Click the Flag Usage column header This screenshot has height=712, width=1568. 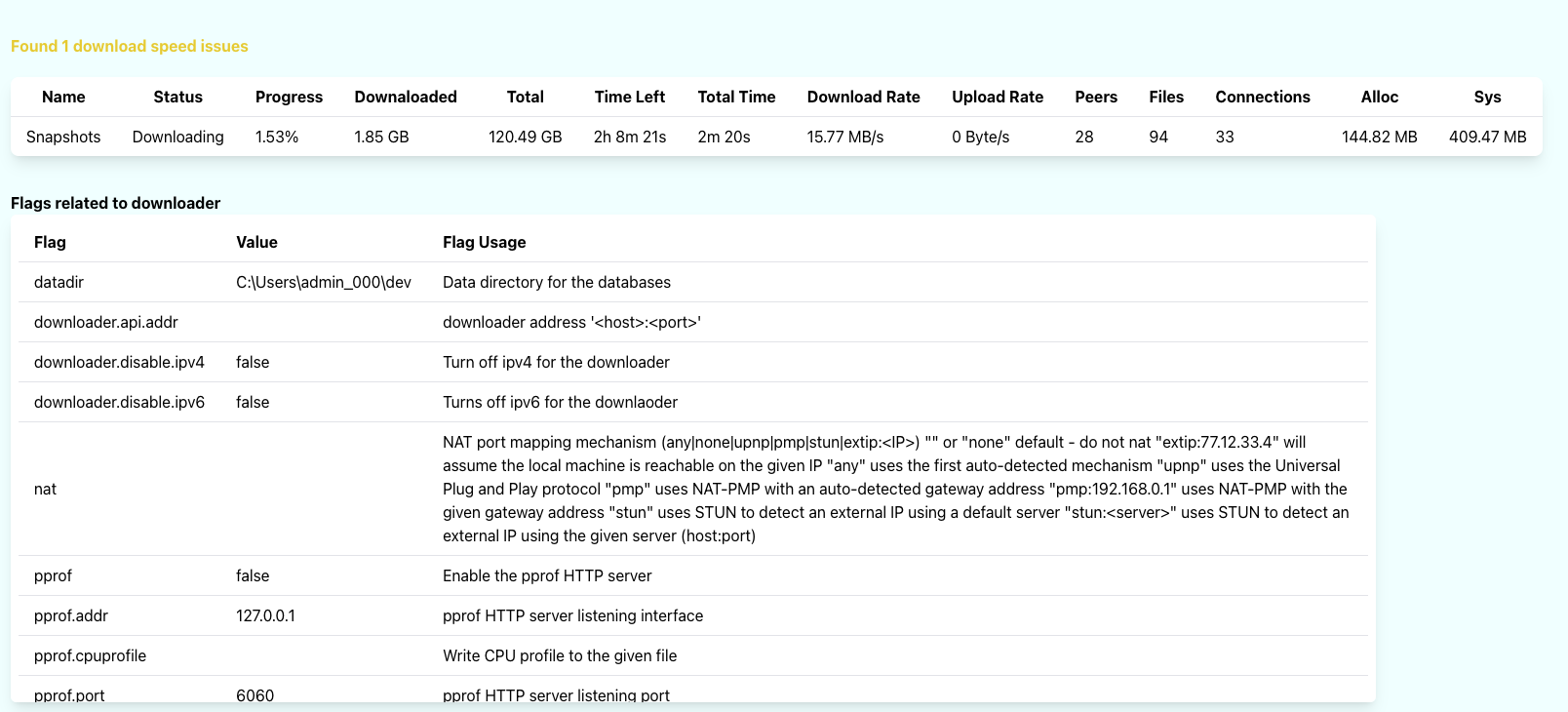[484, 242]
